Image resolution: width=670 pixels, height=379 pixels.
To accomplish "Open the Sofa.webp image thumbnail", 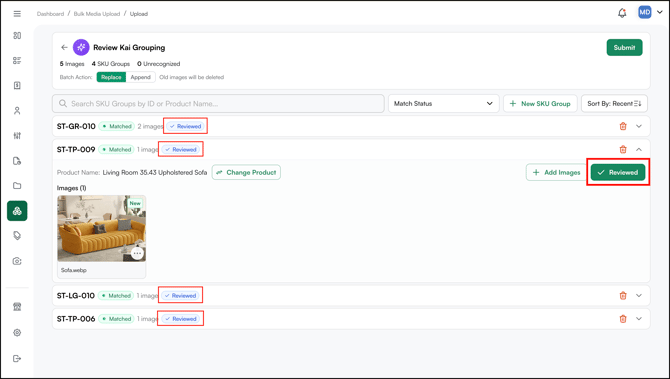I will click(102, 229).
